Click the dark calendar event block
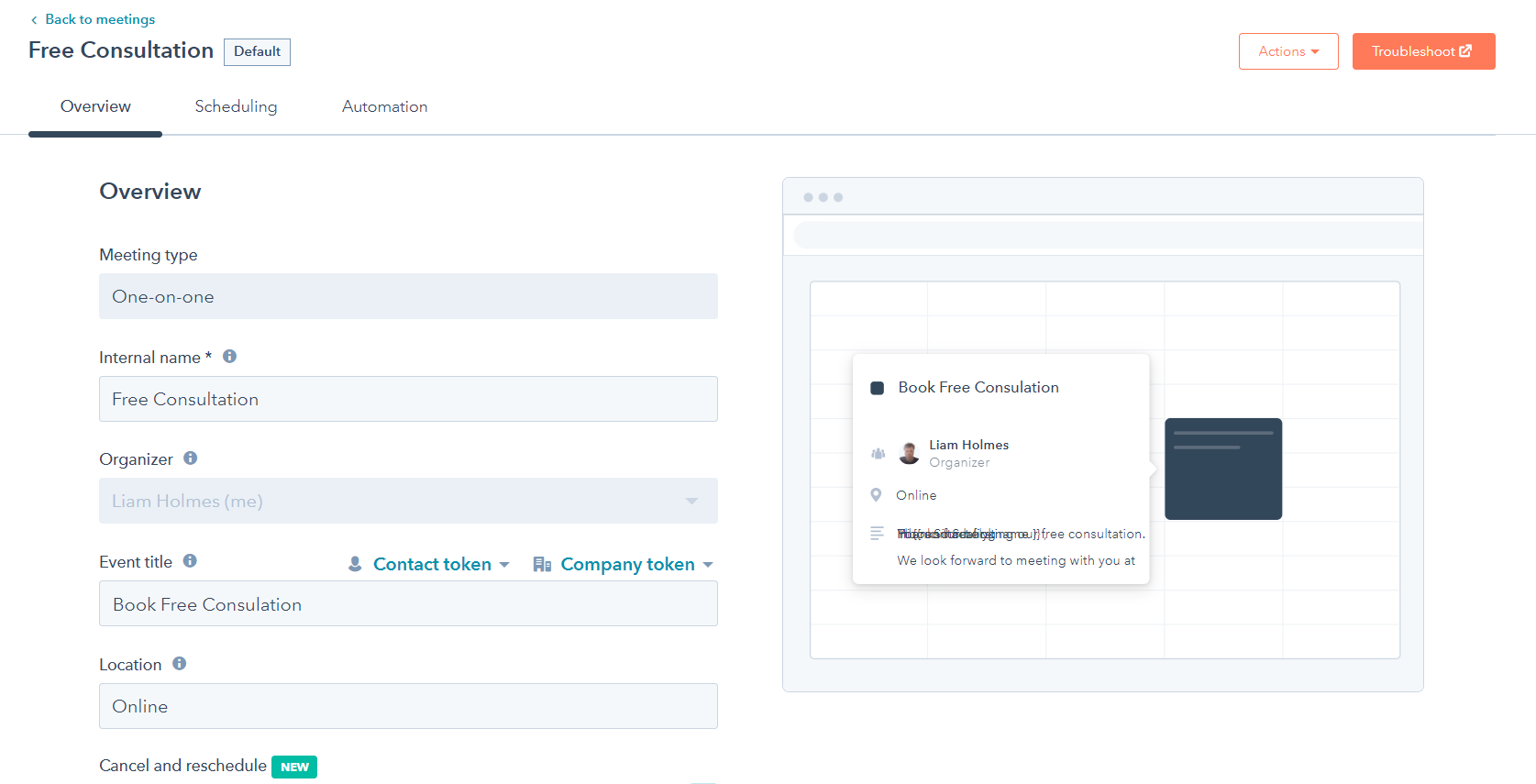This screenshot has width=1536, height=784. [x=1223, y=469]
